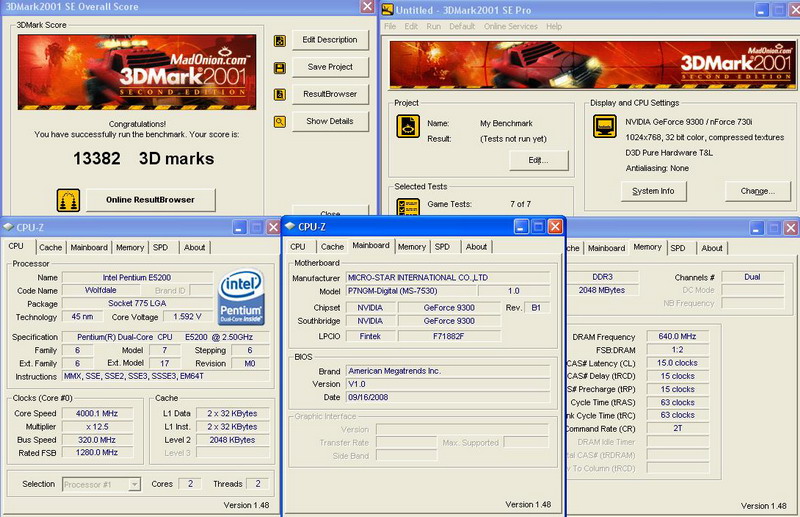The height and width of the screenshot is (517, 800).
Task: Select the About tab in right CPU-Z window
Action: (x=712, y=248)
